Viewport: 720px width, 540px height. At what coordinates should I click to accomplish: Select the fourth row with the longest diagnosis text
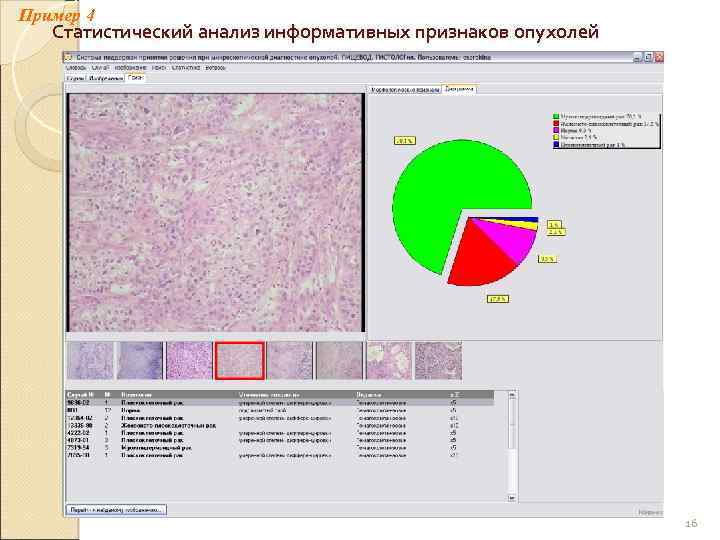(280, 425)
